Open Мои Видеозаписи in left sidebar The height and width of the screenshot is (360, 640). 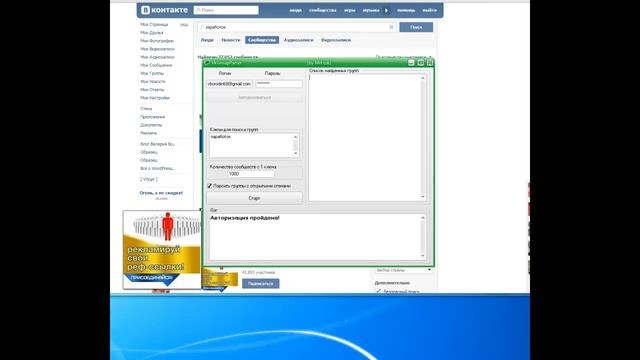click(157, 49)
